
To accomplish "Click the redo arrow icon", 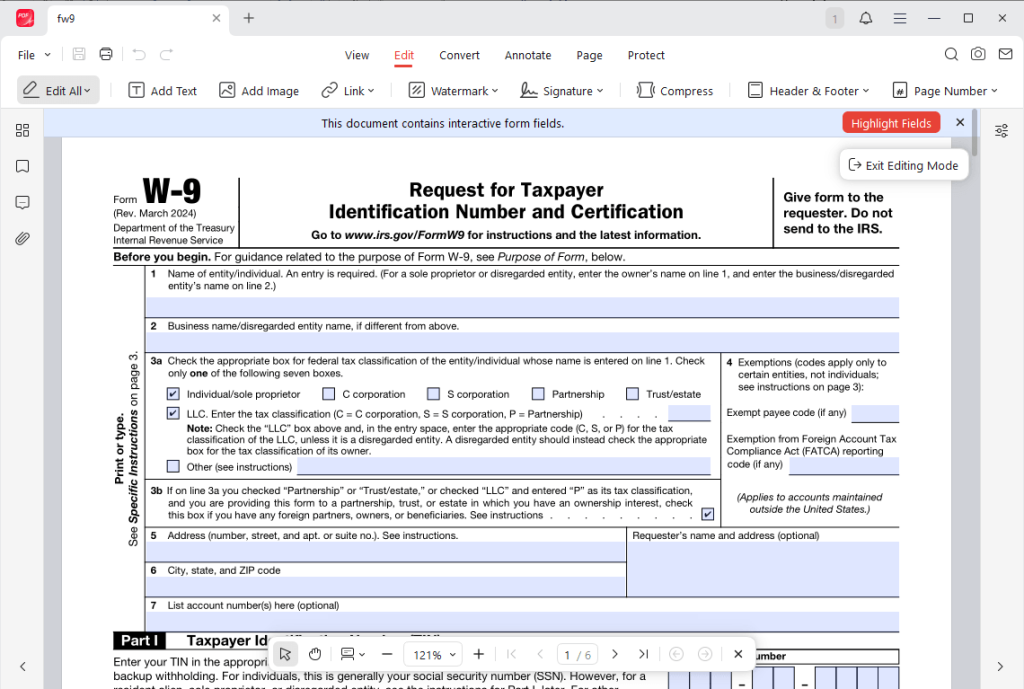I will 167,54.
